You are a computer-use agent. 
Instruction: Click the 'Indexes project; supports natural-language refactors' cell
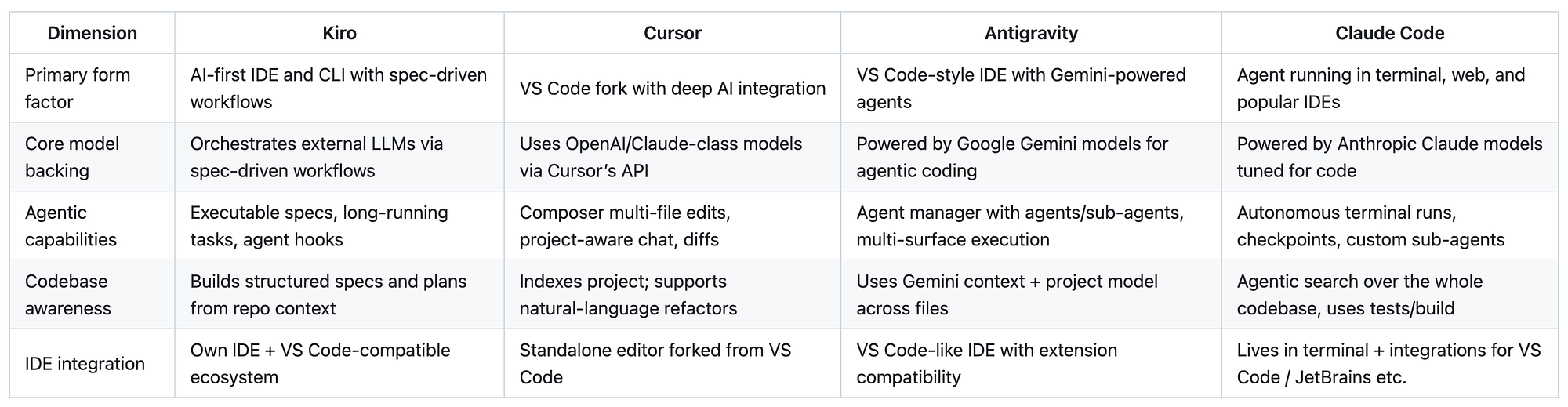tap(673, 295)
